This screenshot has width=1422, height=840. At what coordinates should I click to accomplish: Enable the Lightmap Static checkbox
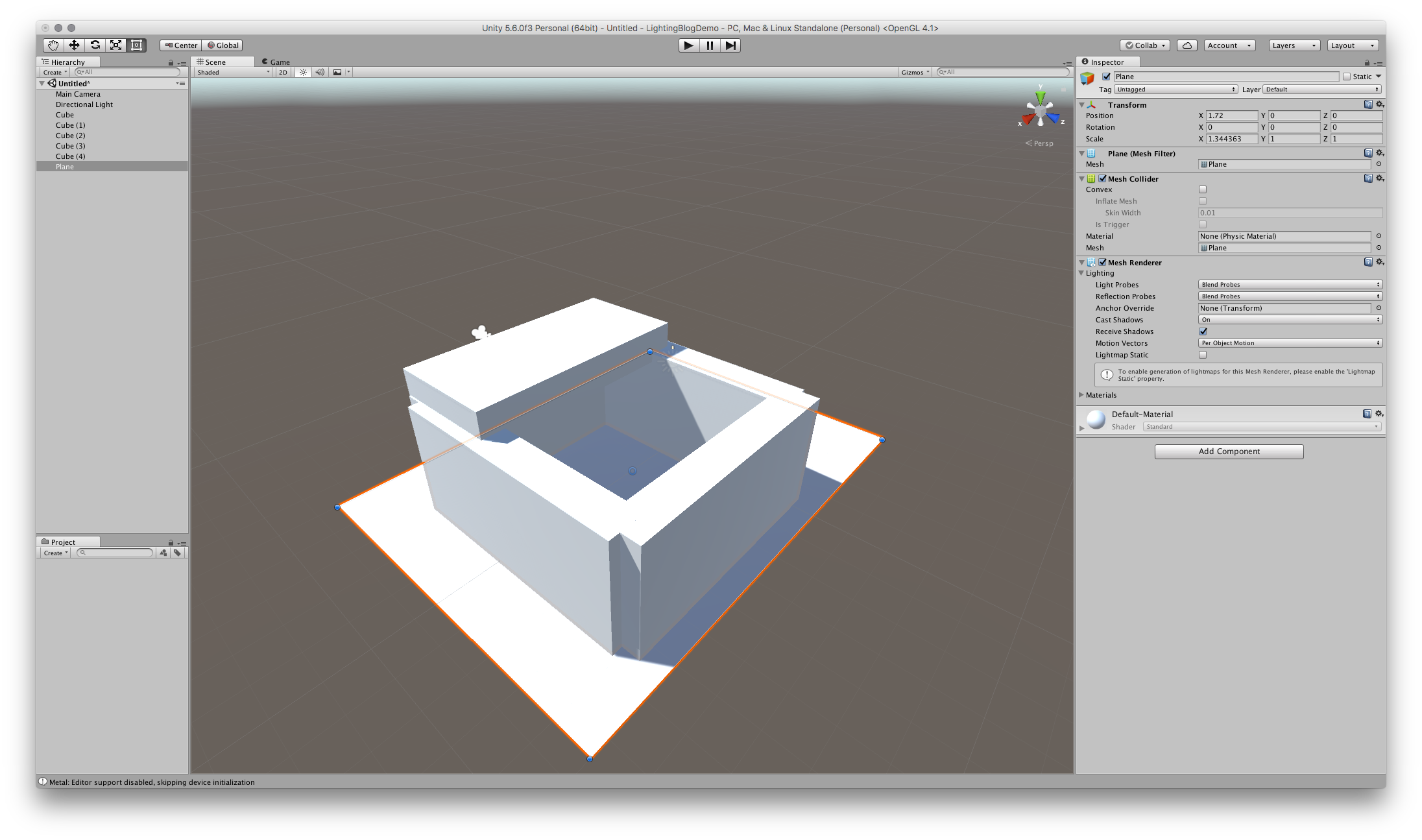pos(1201,354)
